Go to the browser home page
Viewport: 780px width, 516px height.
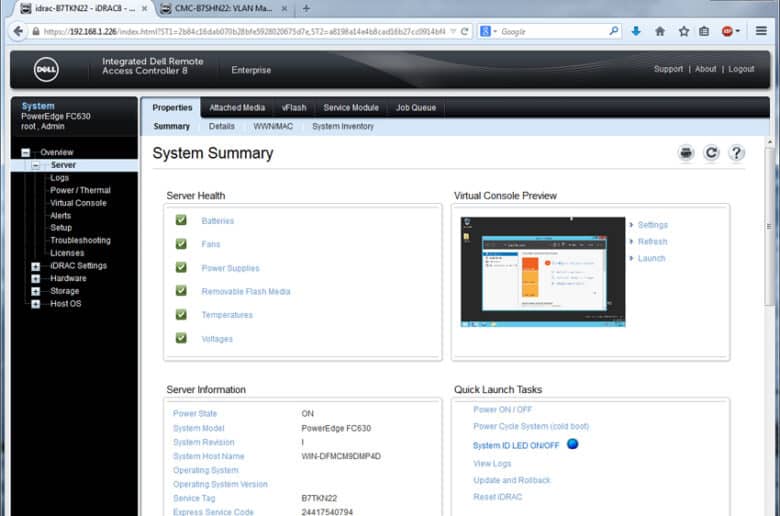[x=660, y=31]
